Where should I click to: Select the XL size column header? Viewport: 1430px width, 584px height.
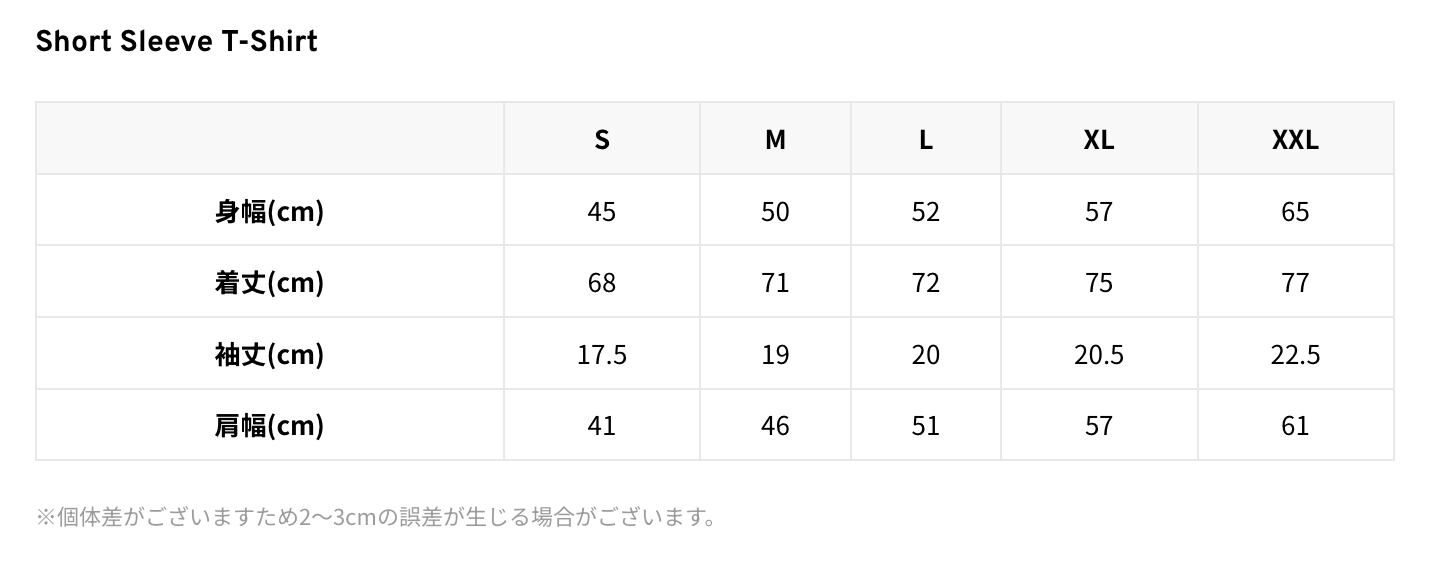pos(1098,139)
